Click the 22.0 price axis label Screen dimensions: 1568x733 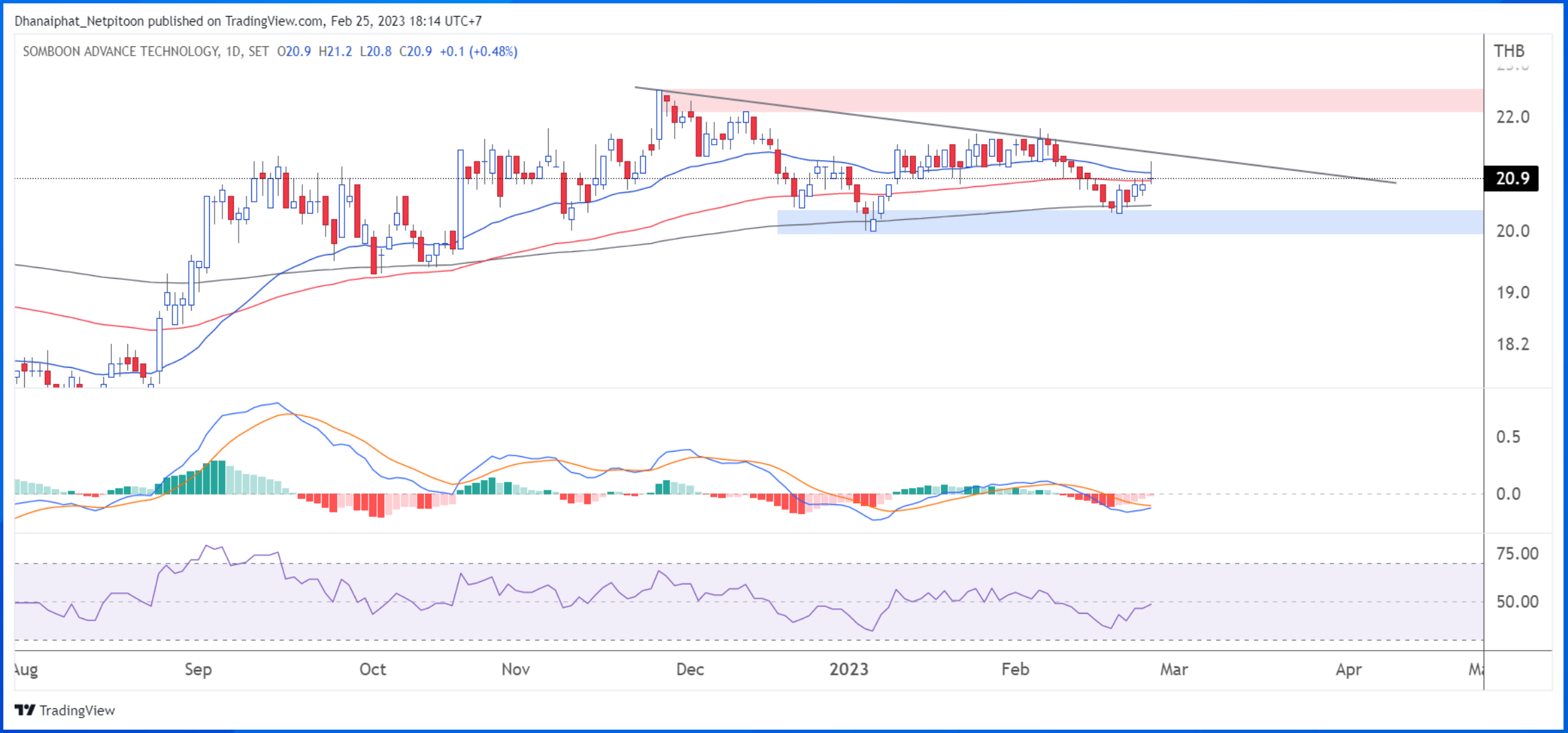(1513, 117)
